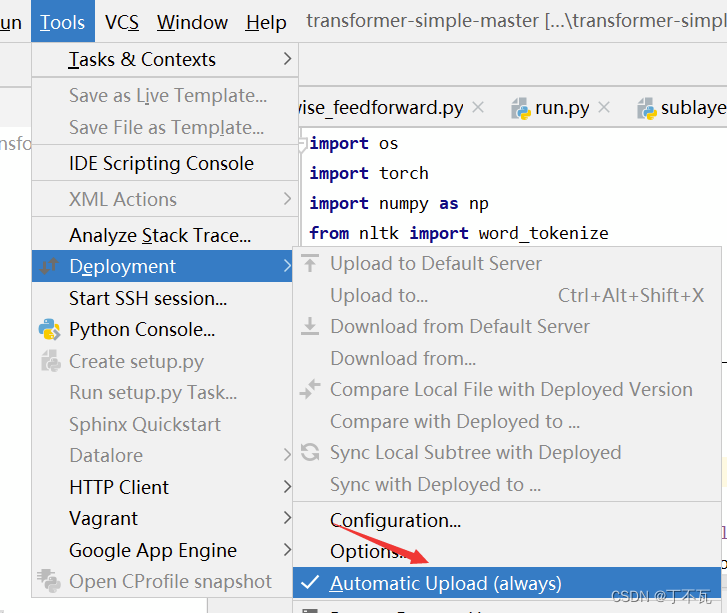Open the Window menu
The width and height of the screenshot is (727, 613).
pos(192,22)
